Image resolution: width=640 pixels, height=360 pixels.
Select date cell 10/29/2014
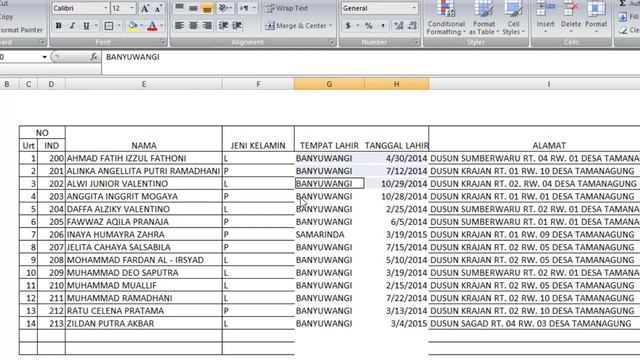tap(396, 184)
